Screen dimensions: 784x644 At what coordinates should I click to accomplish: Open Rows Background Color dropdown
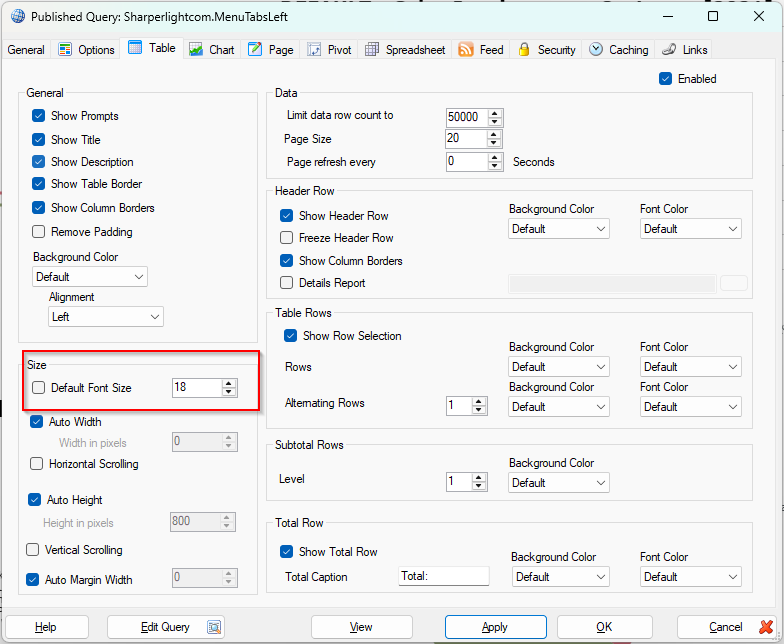click(559, 367)
